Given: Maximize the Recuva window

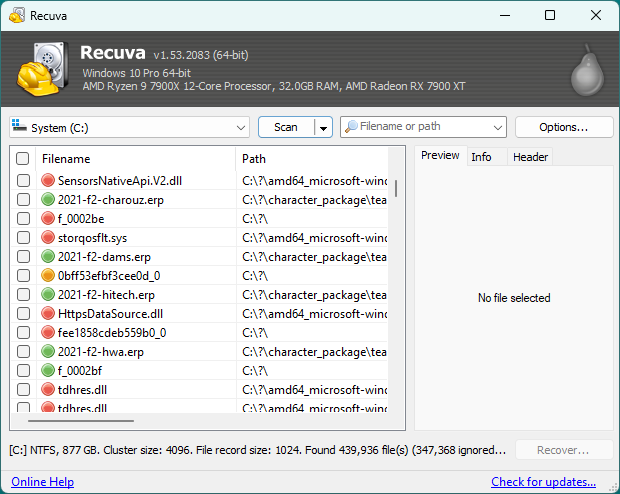Looking at the screenshot, I should coord(550,15).
